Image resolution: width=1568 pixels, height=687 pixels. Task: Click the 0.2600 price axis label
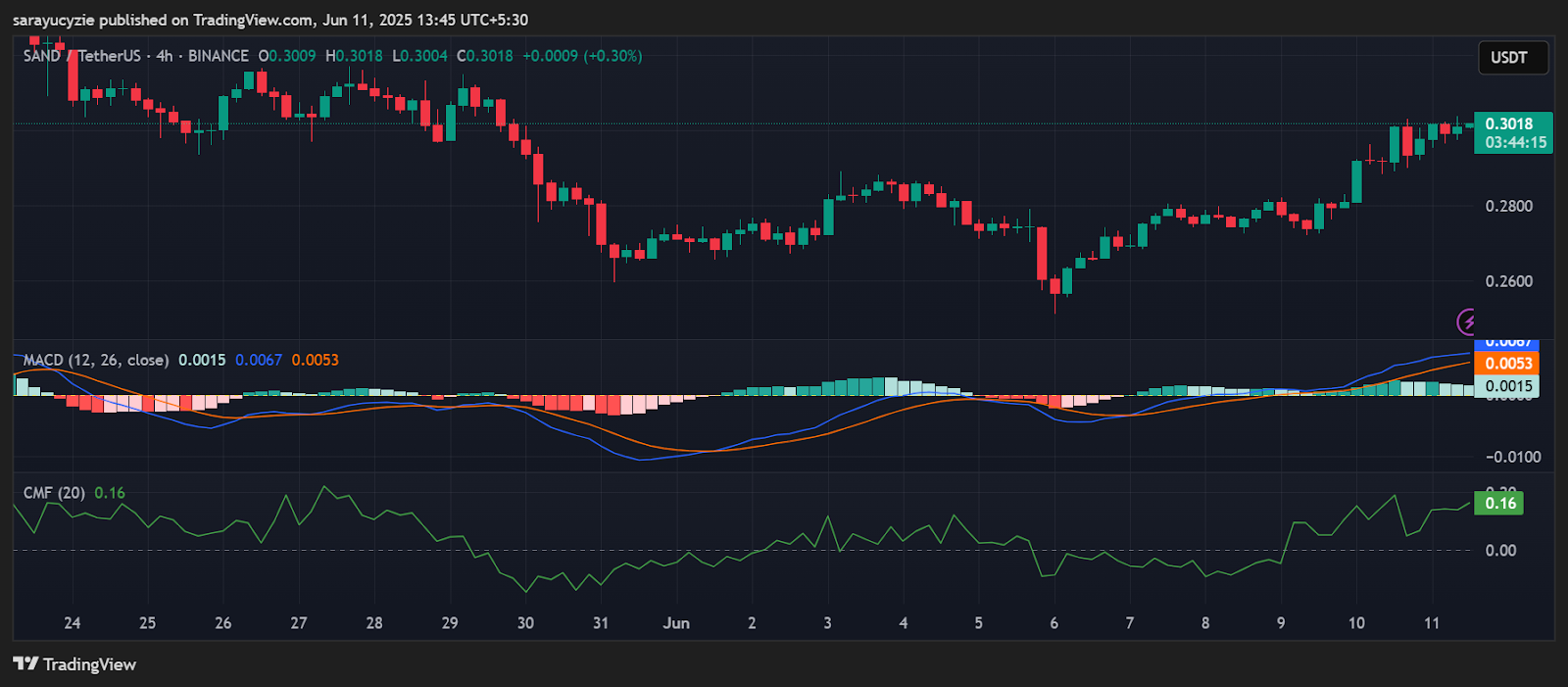1508,281
